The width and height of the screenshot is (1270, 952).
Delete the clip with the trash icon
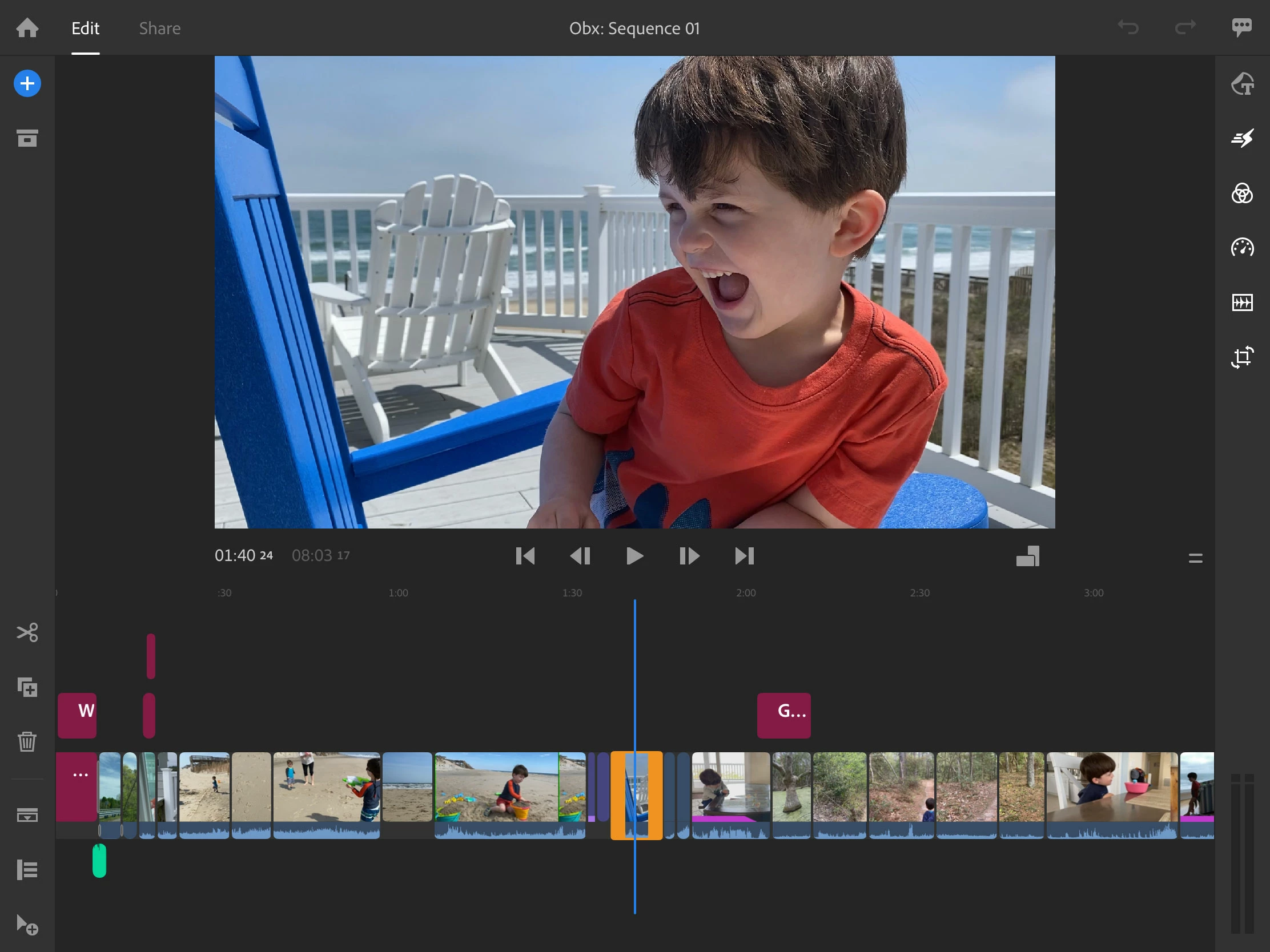(27, 741)
